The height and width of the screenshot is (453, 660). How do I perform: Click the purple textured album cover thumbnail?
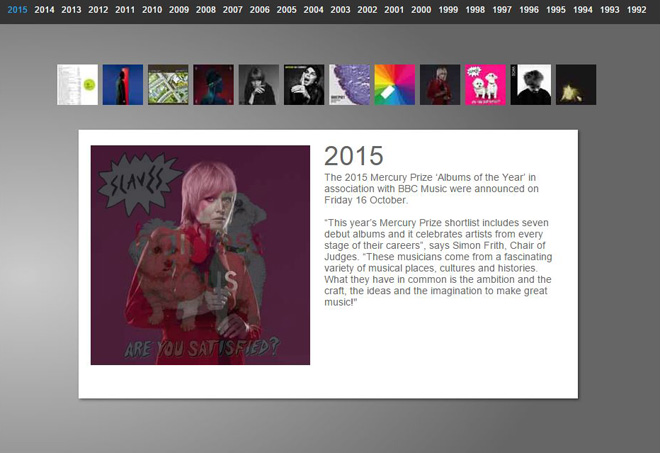pos(349,85)
